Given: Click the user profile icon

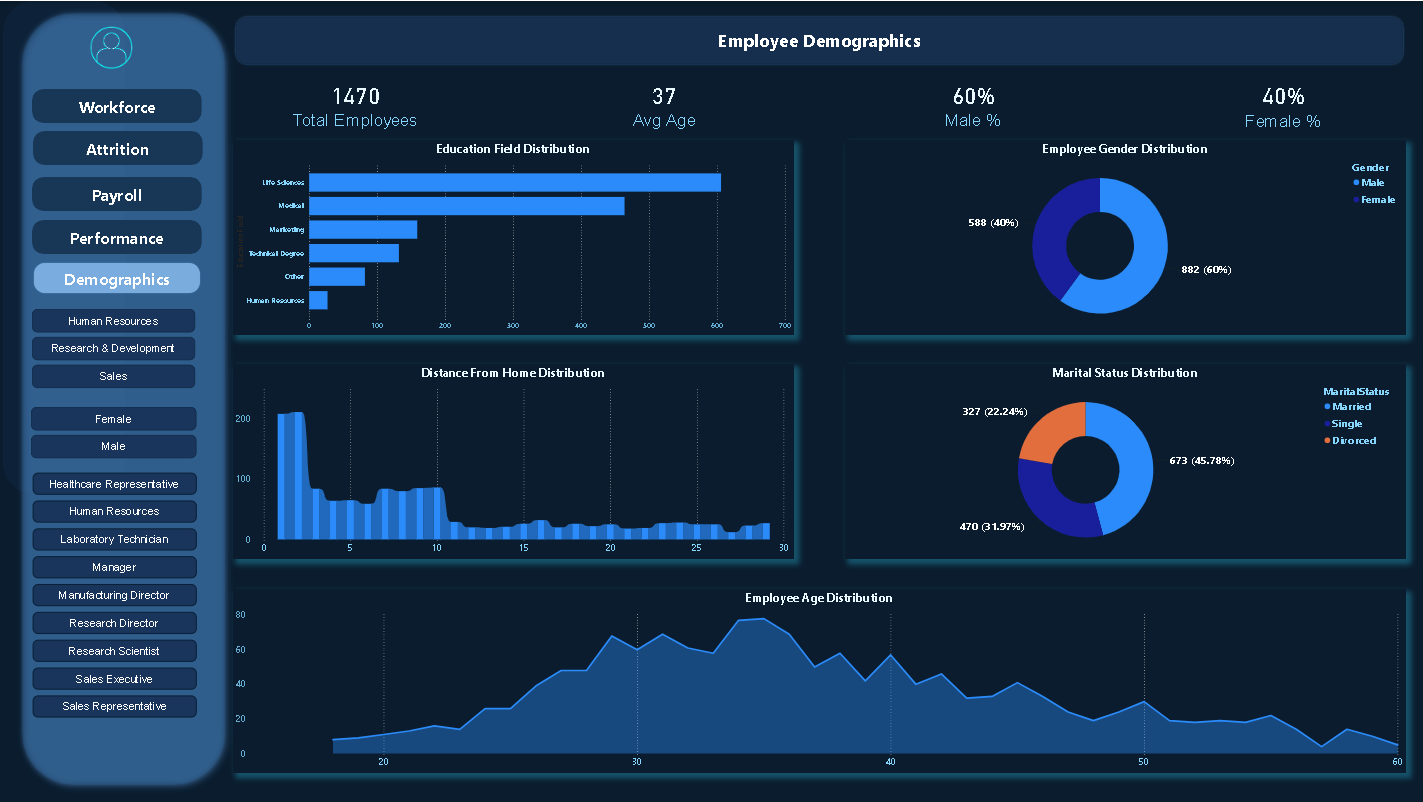Looking at the screenshot, I should coord(111,47).
